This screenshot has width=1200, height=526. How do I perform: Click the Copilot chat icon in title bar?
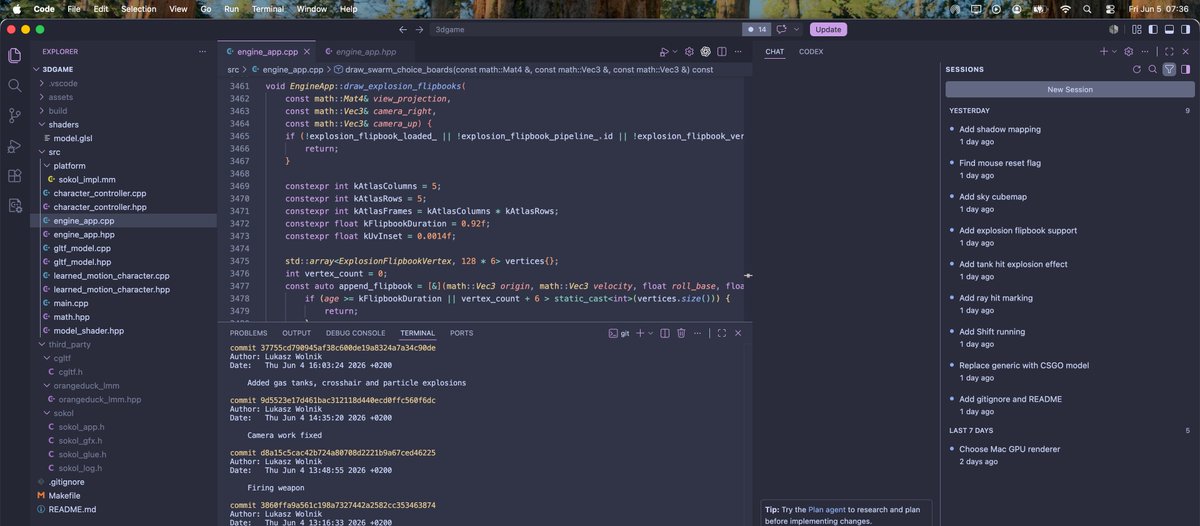point(780,30)
